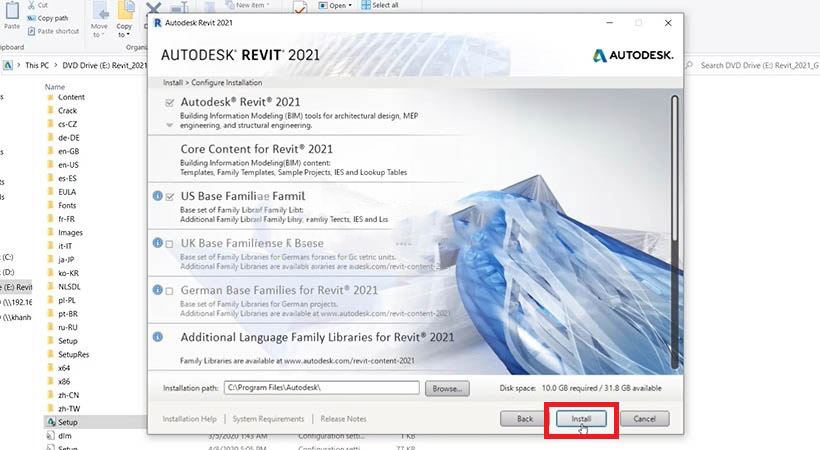Select the it-IT folder in Explorer

pos(65,246)
